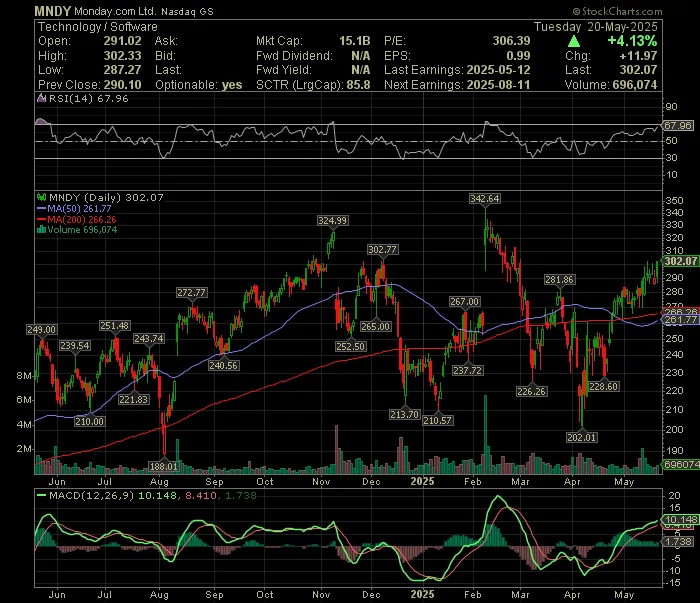Click the 252.50 price label

pos(350,346)
